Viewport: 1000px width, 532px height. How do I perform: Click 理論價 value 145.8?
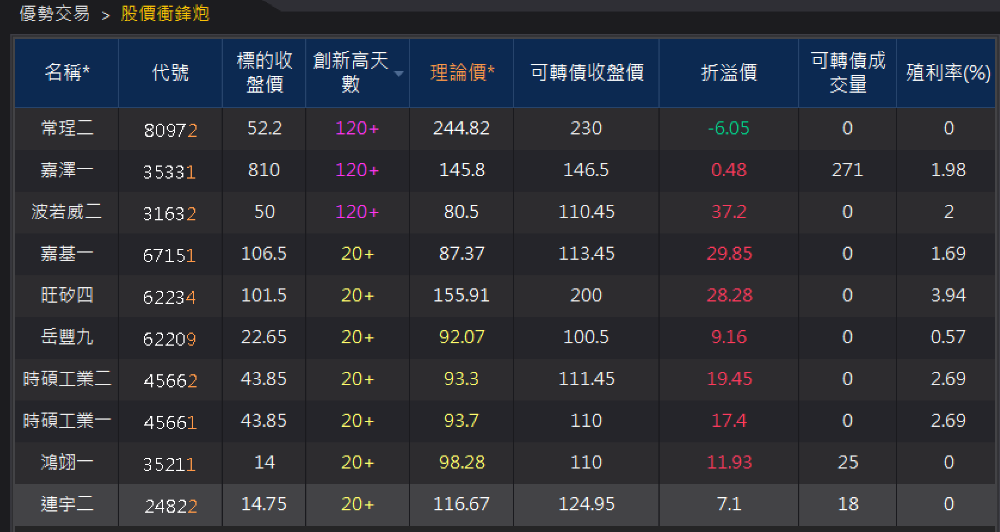point(462,170)
